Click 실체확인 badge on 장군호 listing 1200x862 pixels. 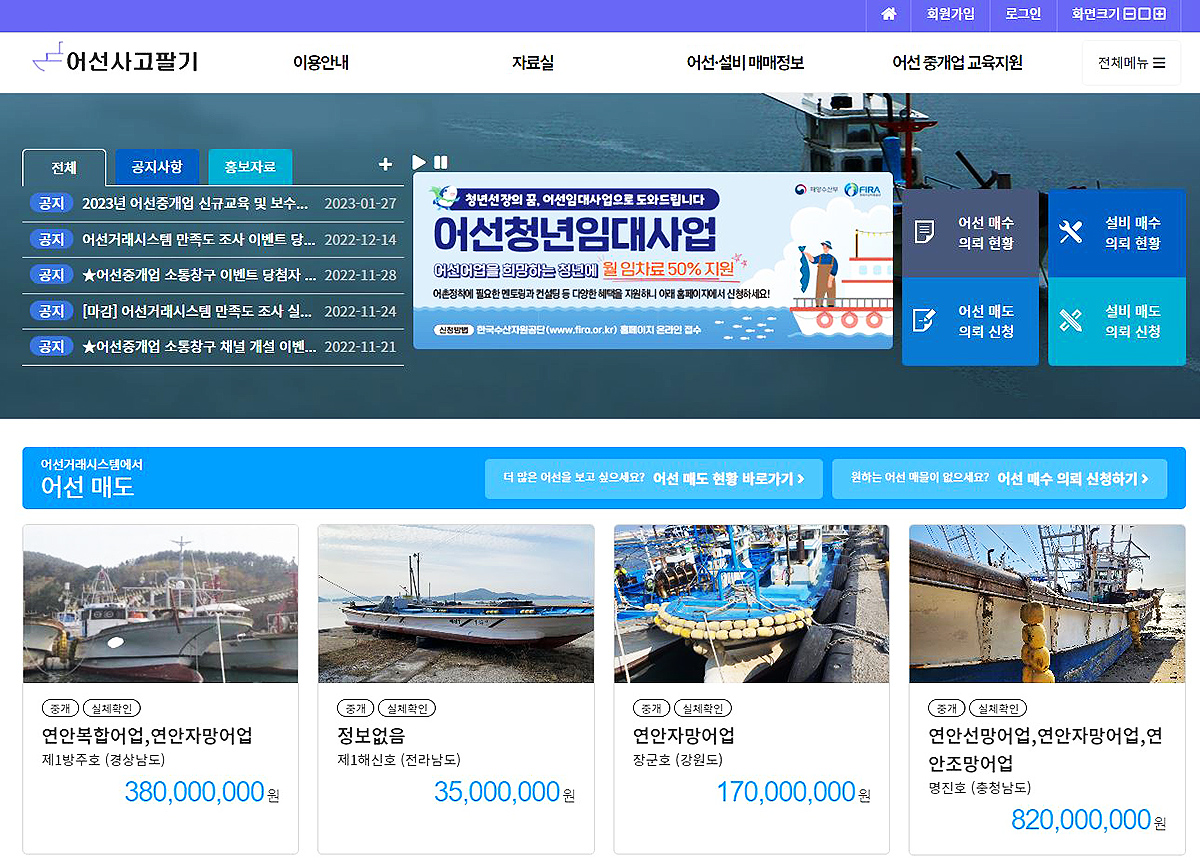point(702,708)
